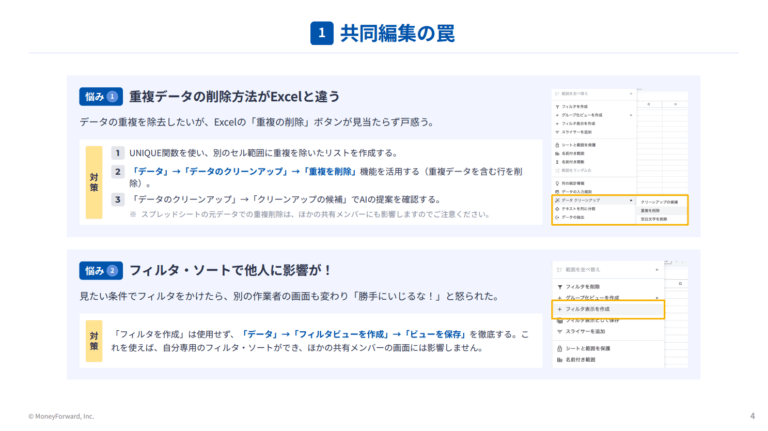
Task: Click the 悩み2 badge
Action: click(x=101, y=270)
